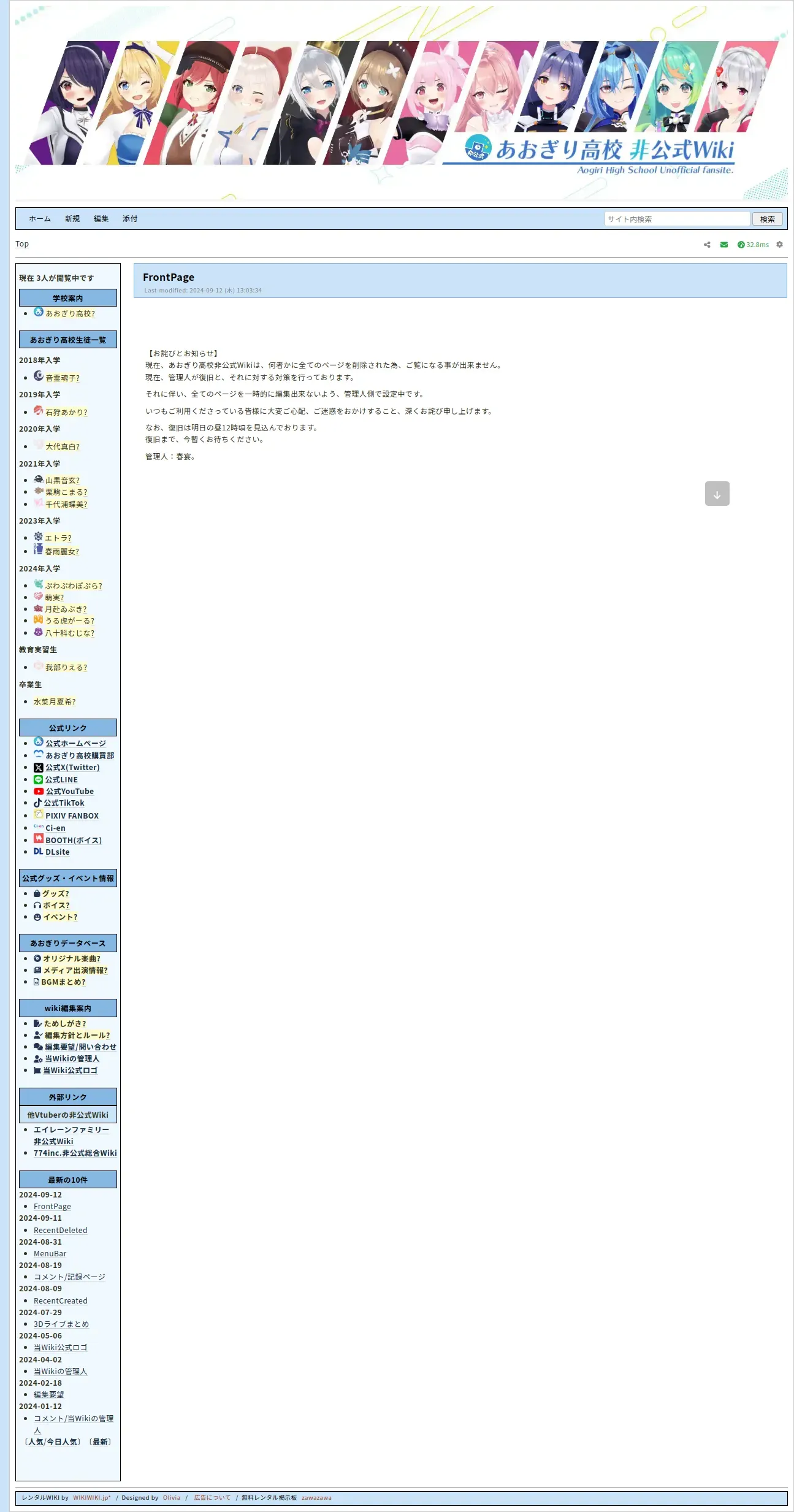Open the ホーム menu item
This screenshot has width=794, height=1512.
coord(40,219)
